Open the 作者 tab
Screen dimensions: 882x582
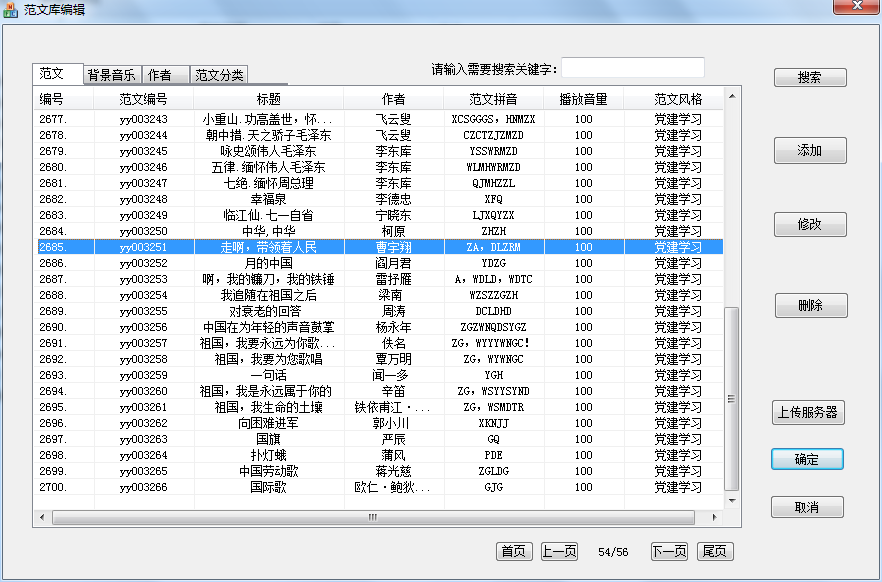pos(159,75)
